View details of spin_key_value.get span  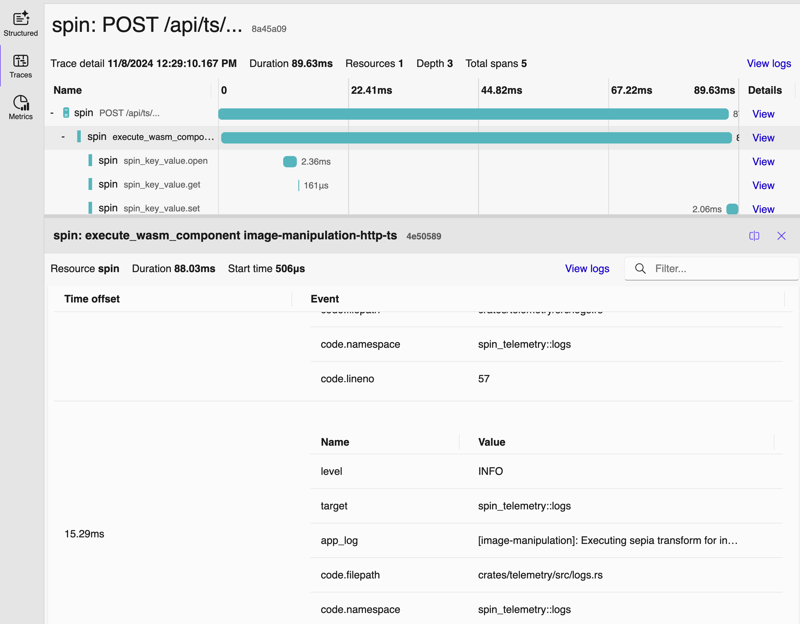763,186
